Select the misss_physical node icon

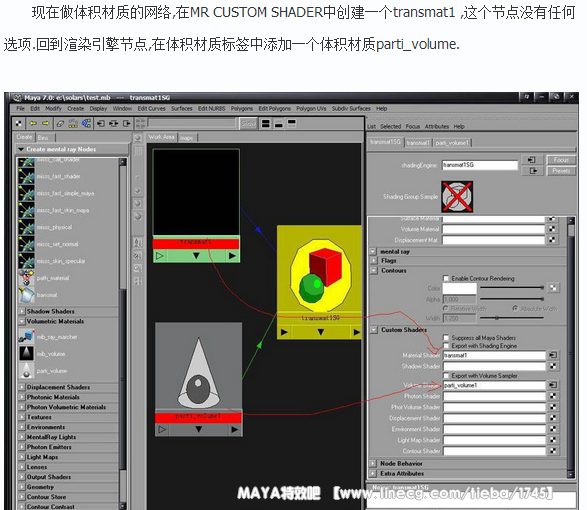(26, 227)
